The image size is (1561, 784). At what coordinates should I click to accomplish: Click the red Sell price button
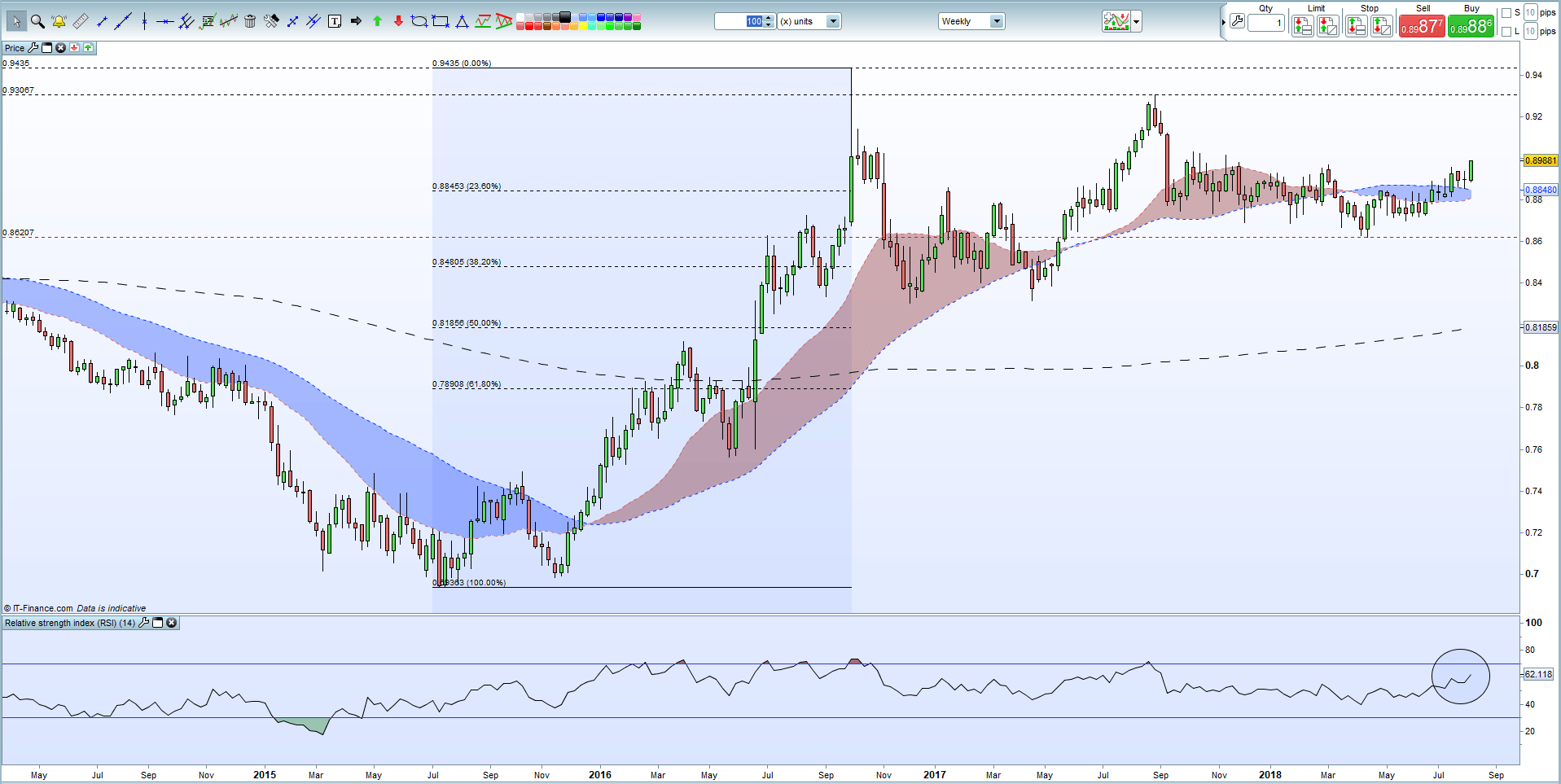click(1422, 27)
